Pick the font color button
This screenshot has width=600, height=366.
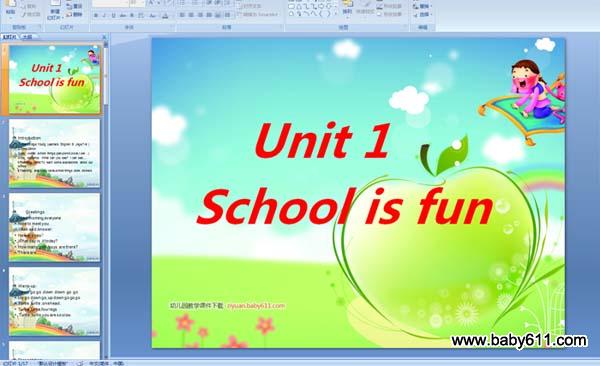click(165, 15)
